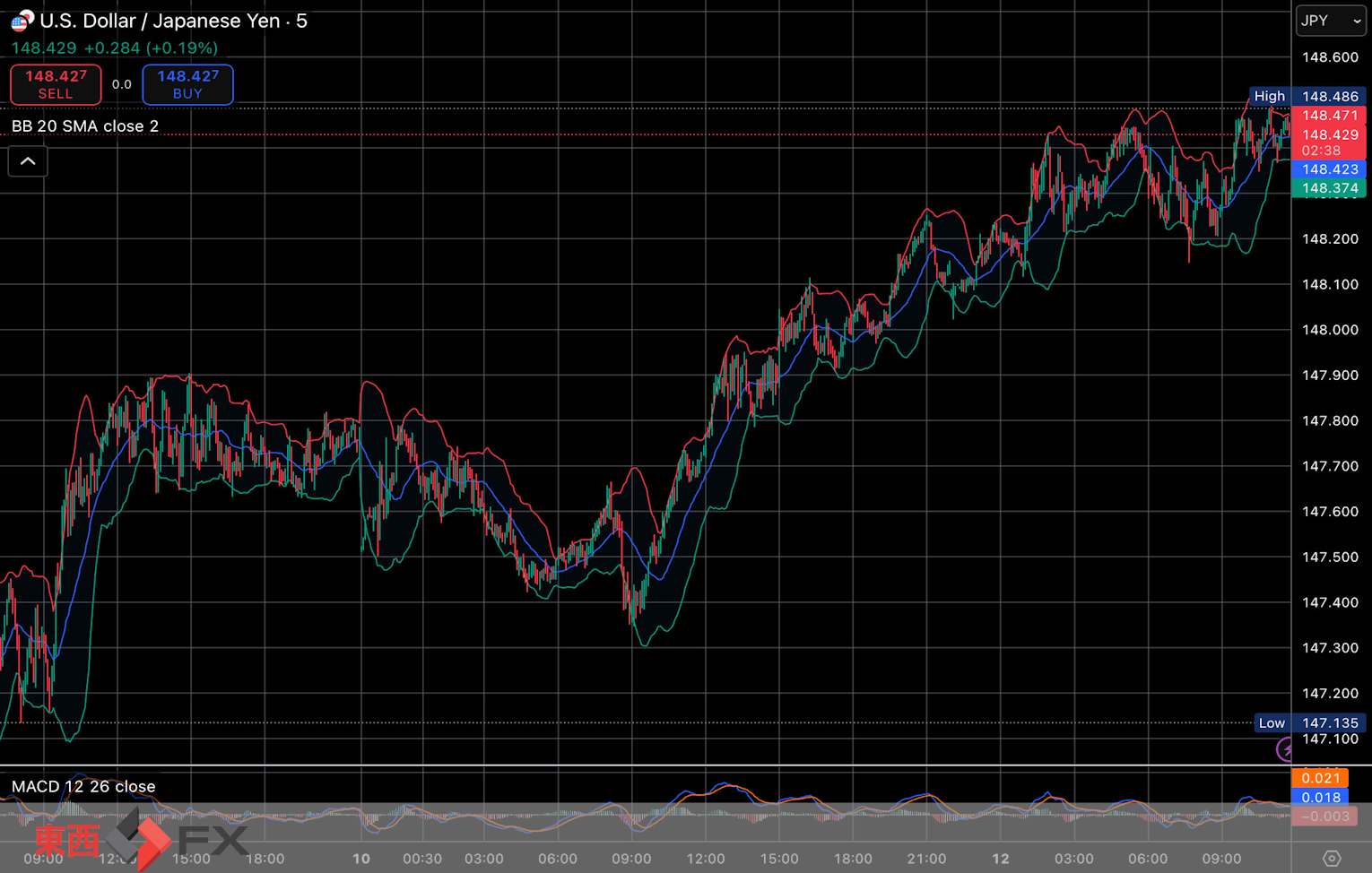
Task: Select the MACD 12 26 close indicator label
Action: click(x=83, y=786)
